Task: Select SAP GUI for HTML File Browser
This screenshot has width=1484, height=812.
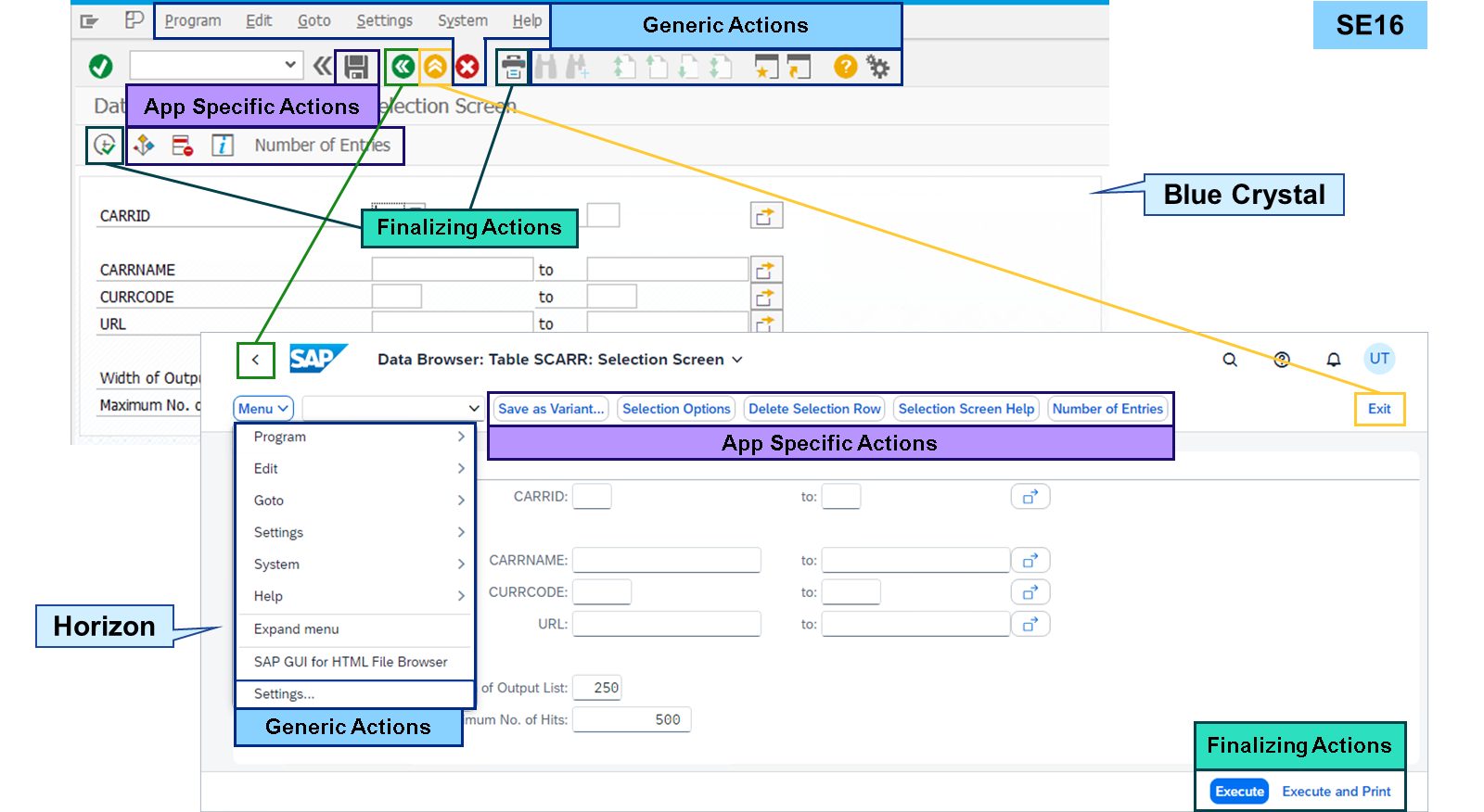Action: click(355, 662)
